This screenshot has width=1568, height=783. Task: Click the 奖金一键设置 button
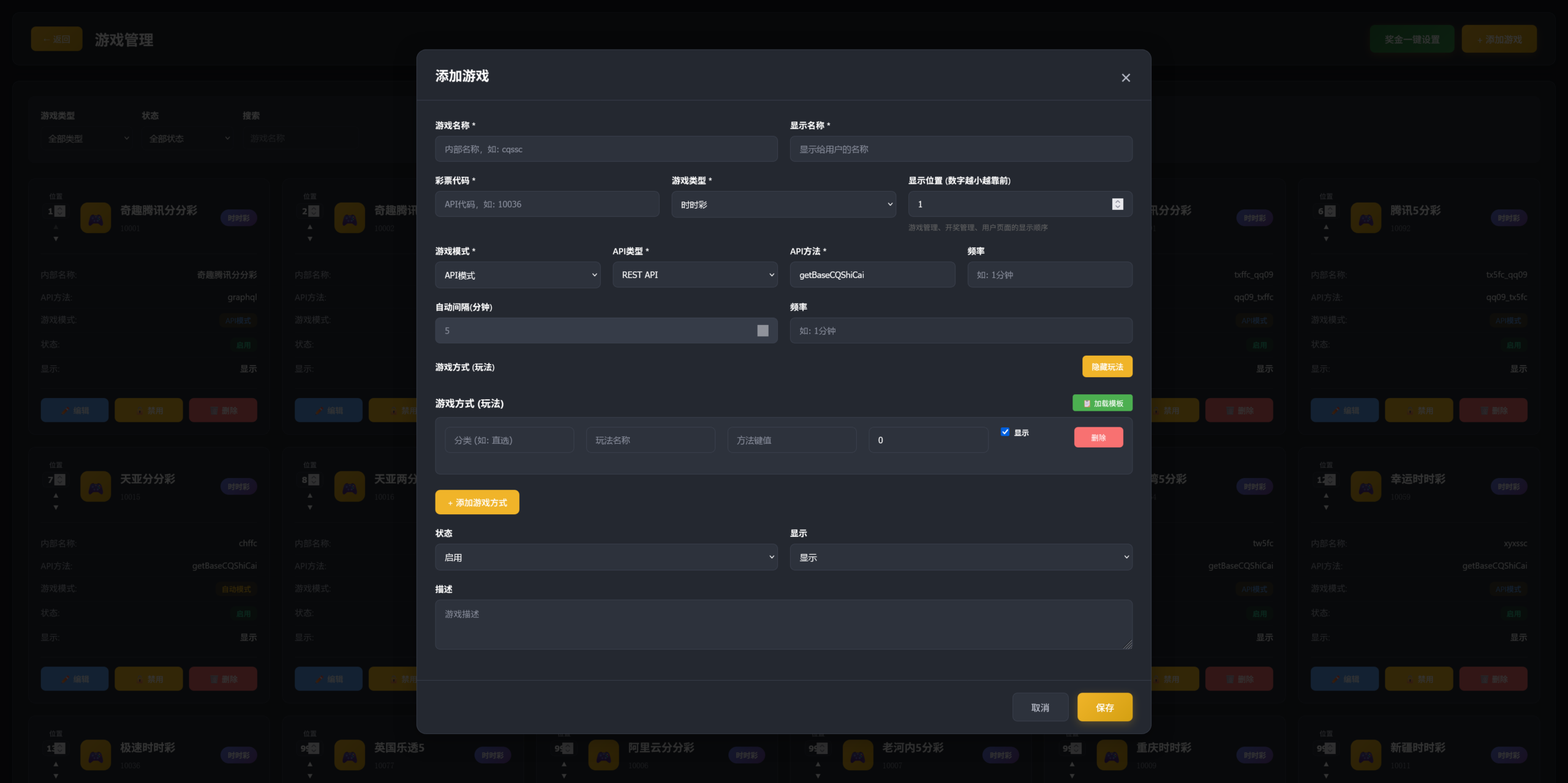tap(1412, 38)
